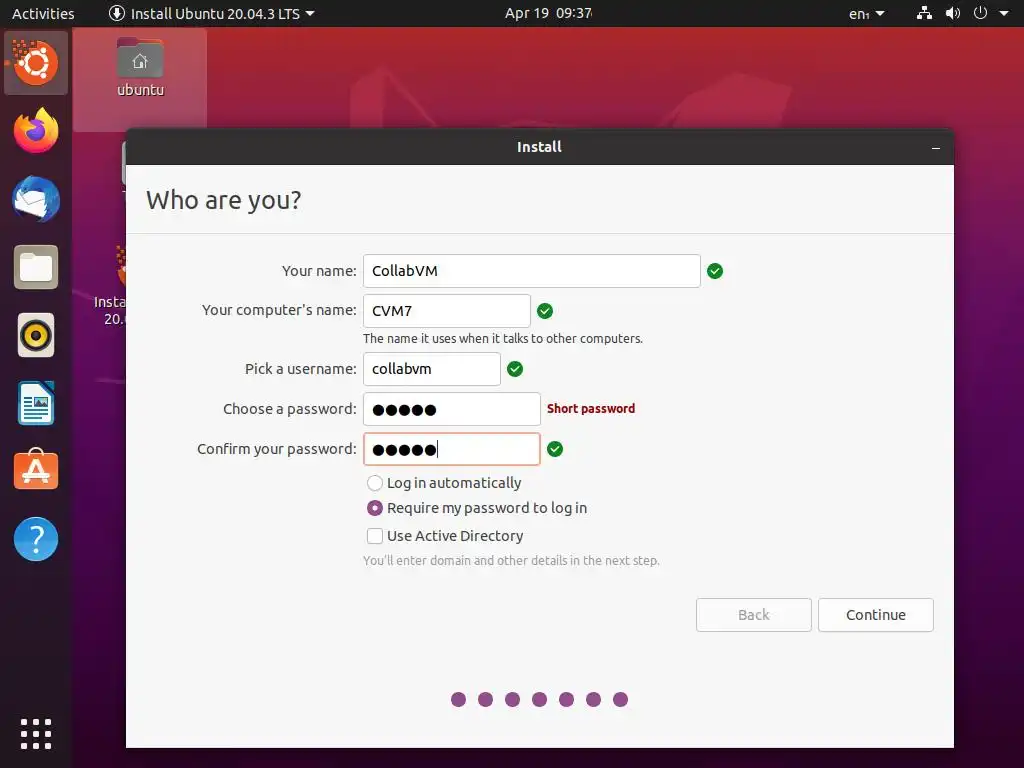Open the Ubuntu installer icon in dock
1024x768 pixels.
[x=36, y=63]
